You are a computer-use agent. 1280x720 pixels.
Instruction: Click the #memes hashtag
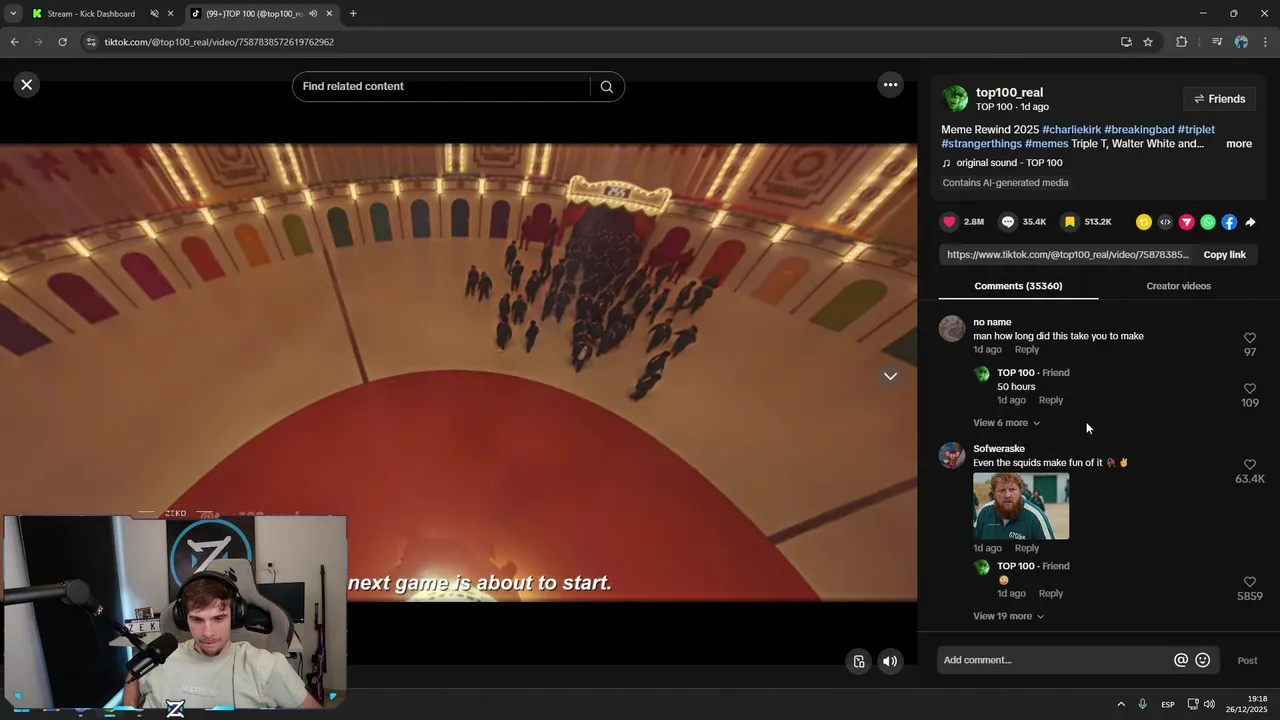[x=1046, y=144]
